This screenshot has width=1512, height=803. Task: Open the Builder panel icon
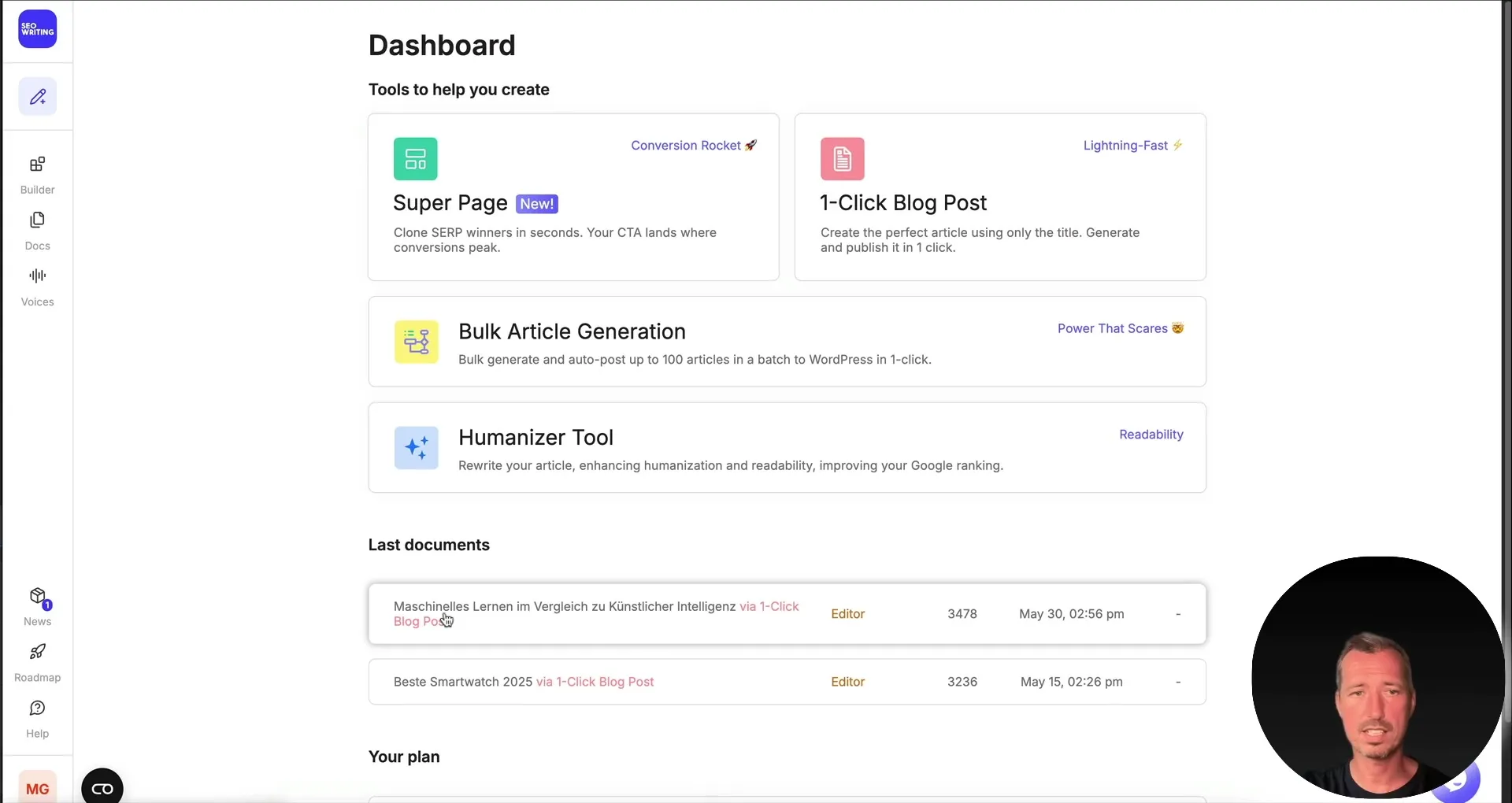tap(36, 165)
